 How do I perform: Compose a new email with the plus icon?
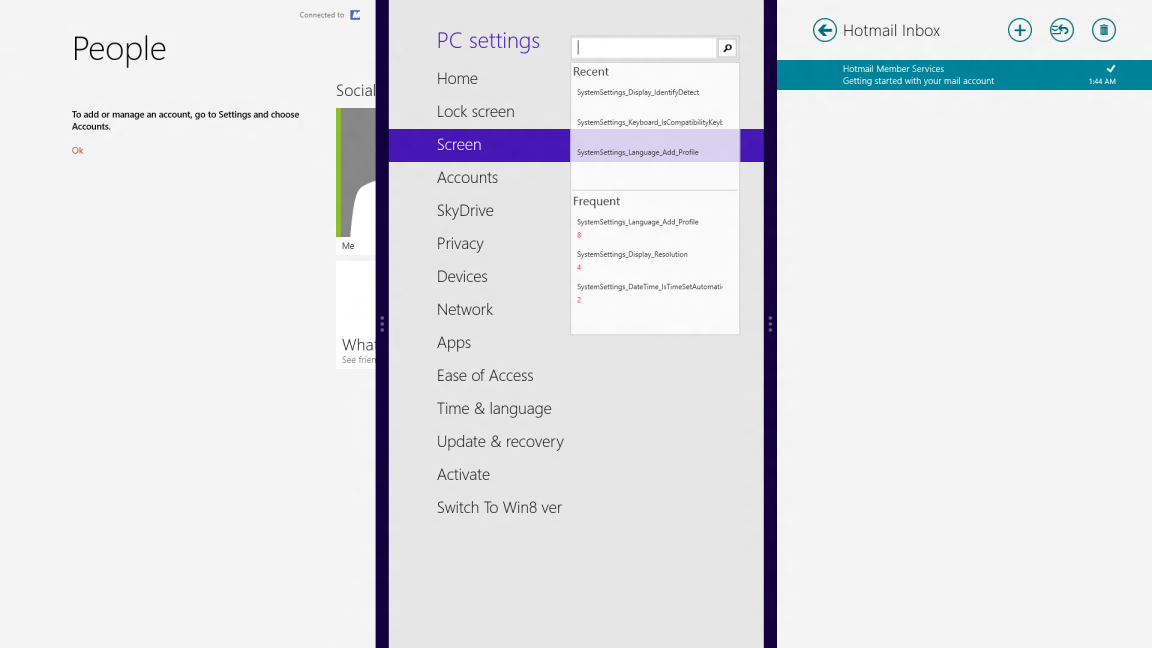click(1020, 30)
